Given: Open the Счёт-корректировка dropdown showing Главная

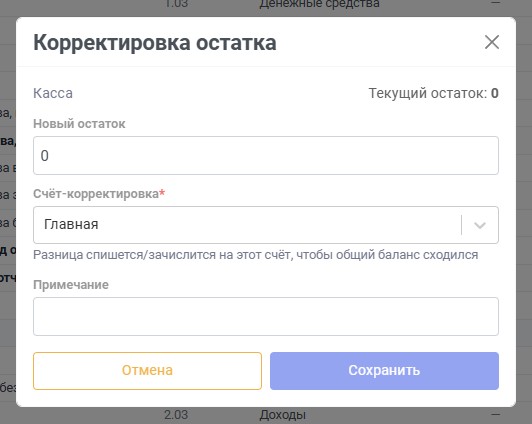Looking at the screenshot, I should coord(266,225).
